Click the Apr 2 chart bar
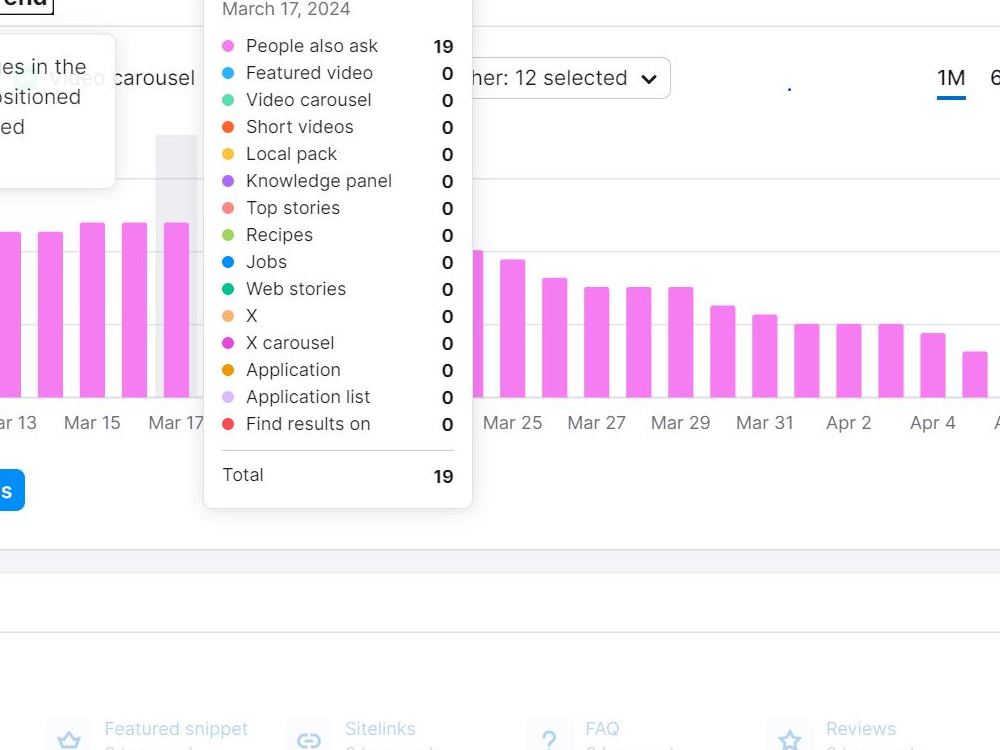The width and height of the screenshot is (1000, 750). coord(849,361)
